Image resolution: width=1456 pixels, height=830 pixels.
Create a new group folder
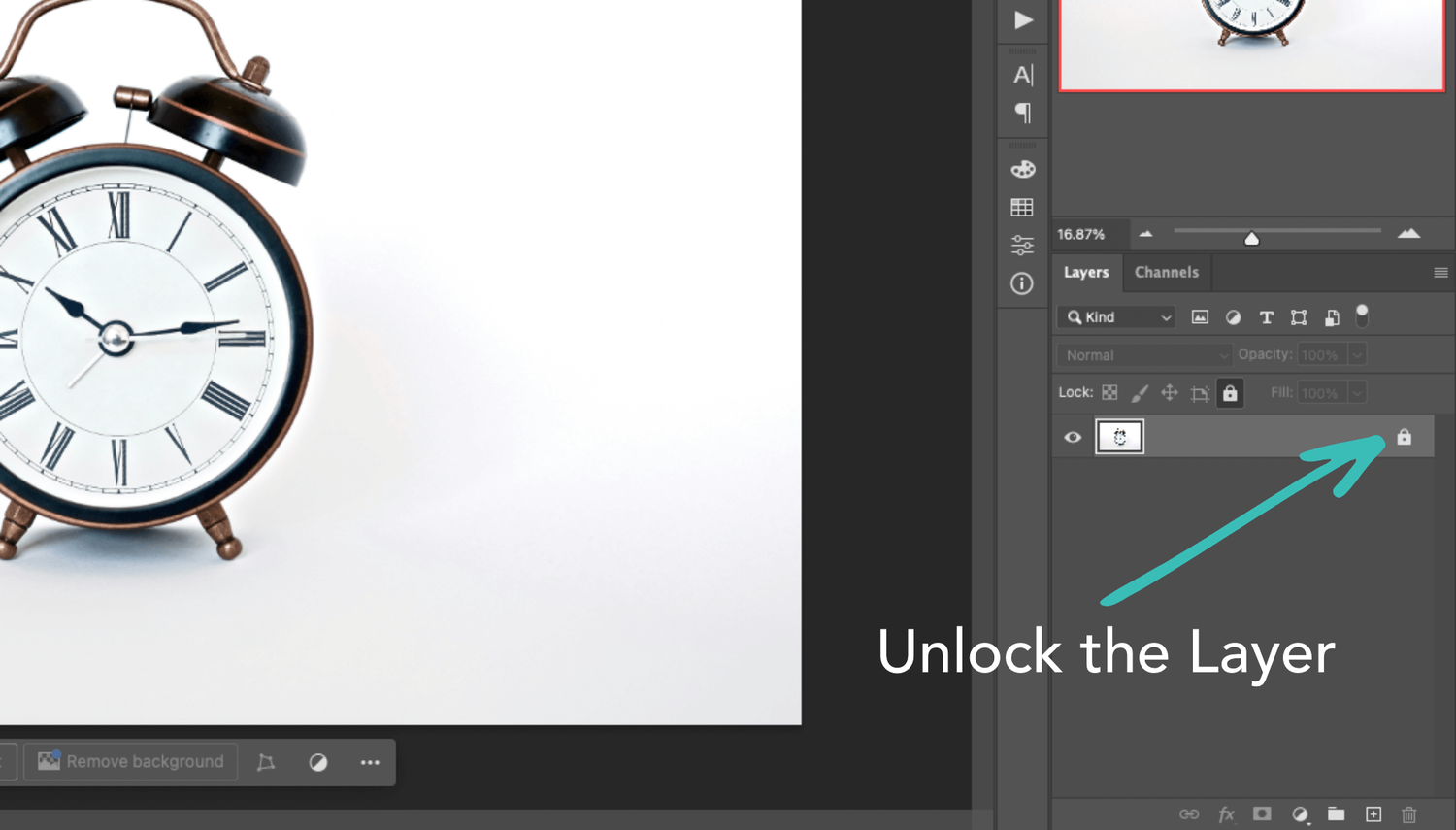click(x=1337, y=814)
